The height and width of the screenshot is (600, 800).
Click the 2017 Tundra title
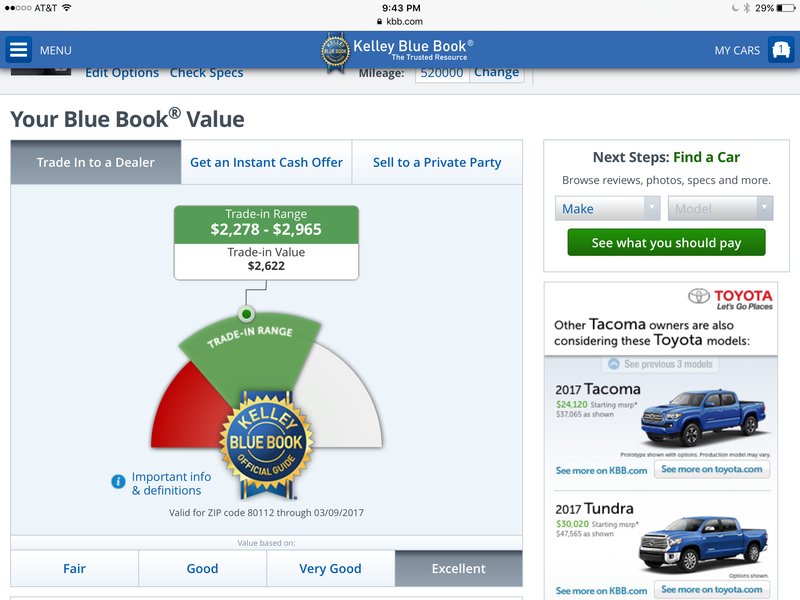(x=594, y=509)
